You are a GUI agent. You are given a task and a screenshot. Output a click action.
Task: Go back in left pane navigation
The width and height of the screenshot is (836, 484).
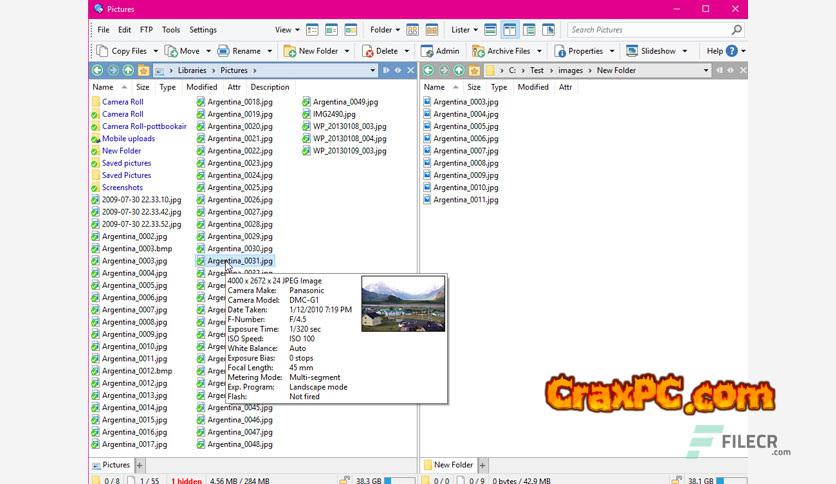click(x=98, y=71)
